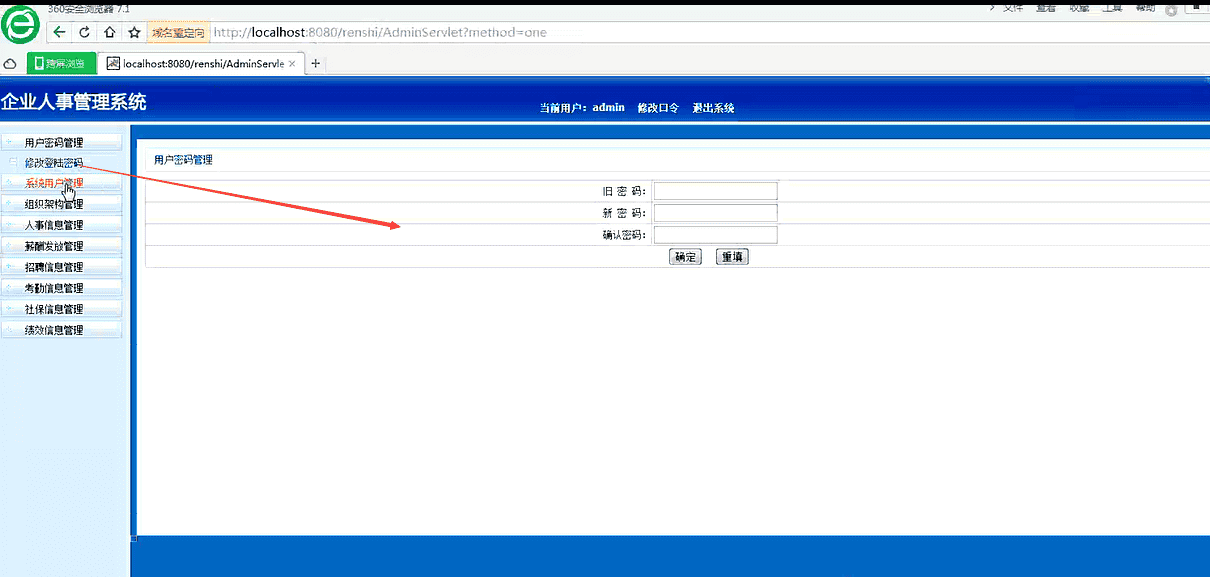Click the page favicon on the localhost tab
This screenshot has height=577, width=1210.
113,64
